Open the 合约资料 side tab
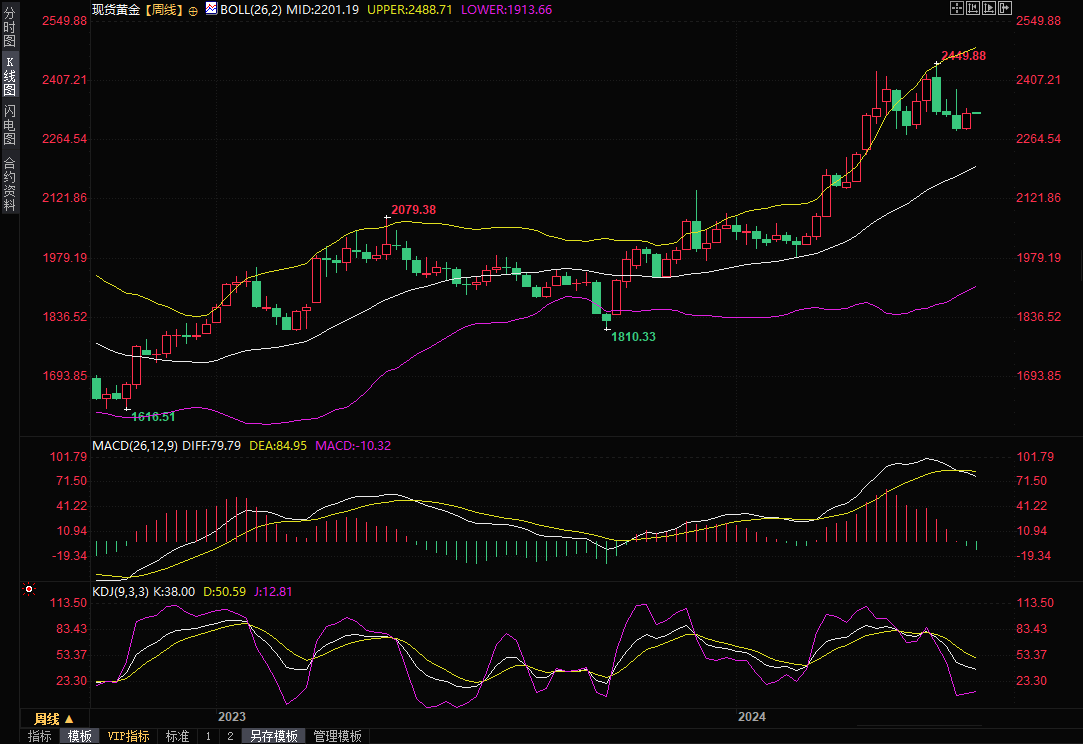Viewport: 1083px width, 744px height. [9, 184]
